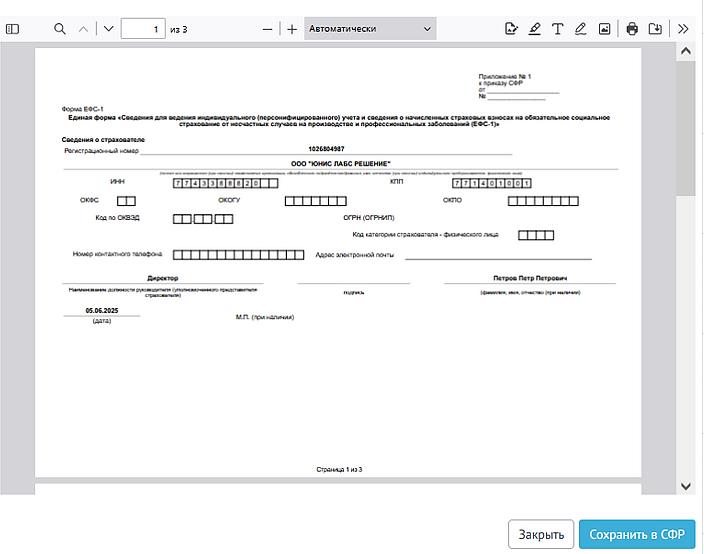This screenshot has height=554, width=704.
Task: Go to the previous page
Action: (x=84, y=29)
